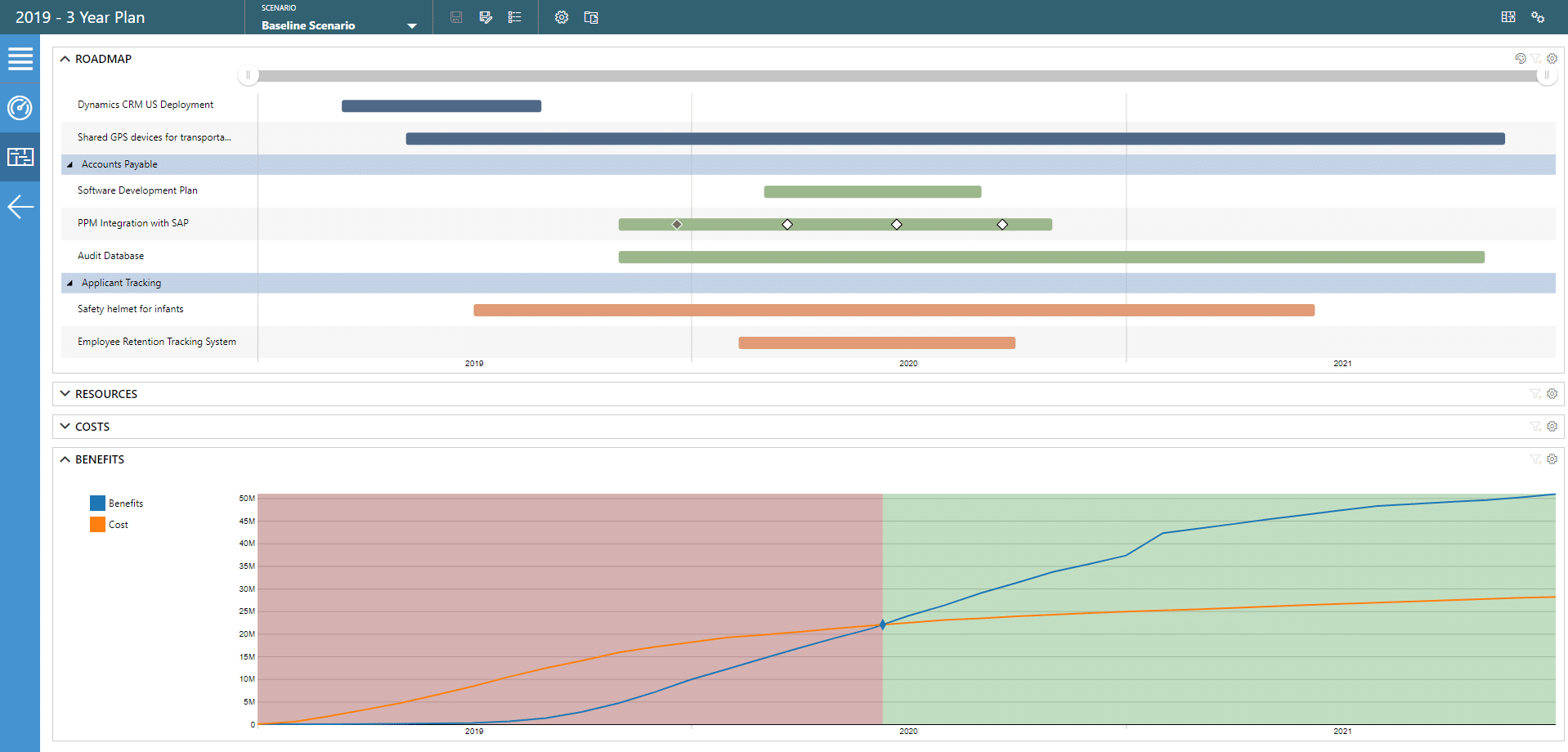
Task: Click the 2021 label on benefits axis
Action: click(x=1342, y=732)
